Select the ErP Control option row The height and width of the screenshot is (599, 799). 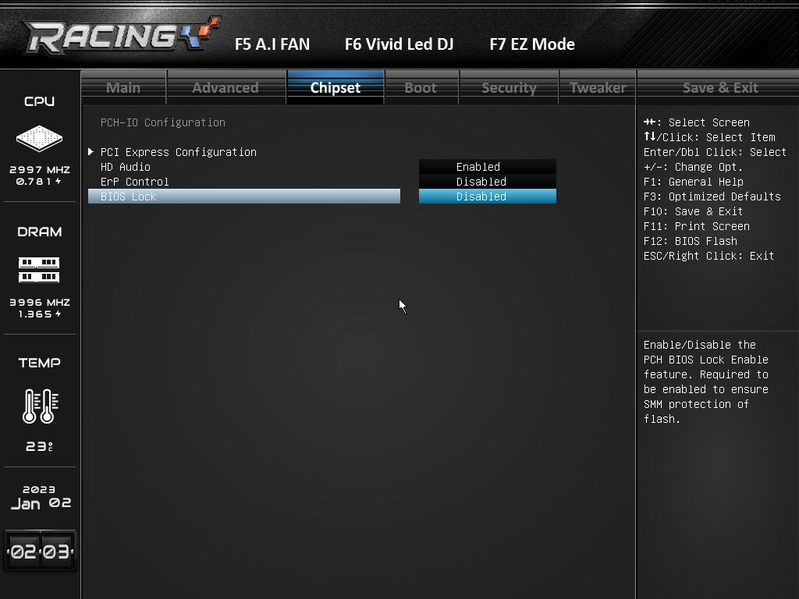244,181
